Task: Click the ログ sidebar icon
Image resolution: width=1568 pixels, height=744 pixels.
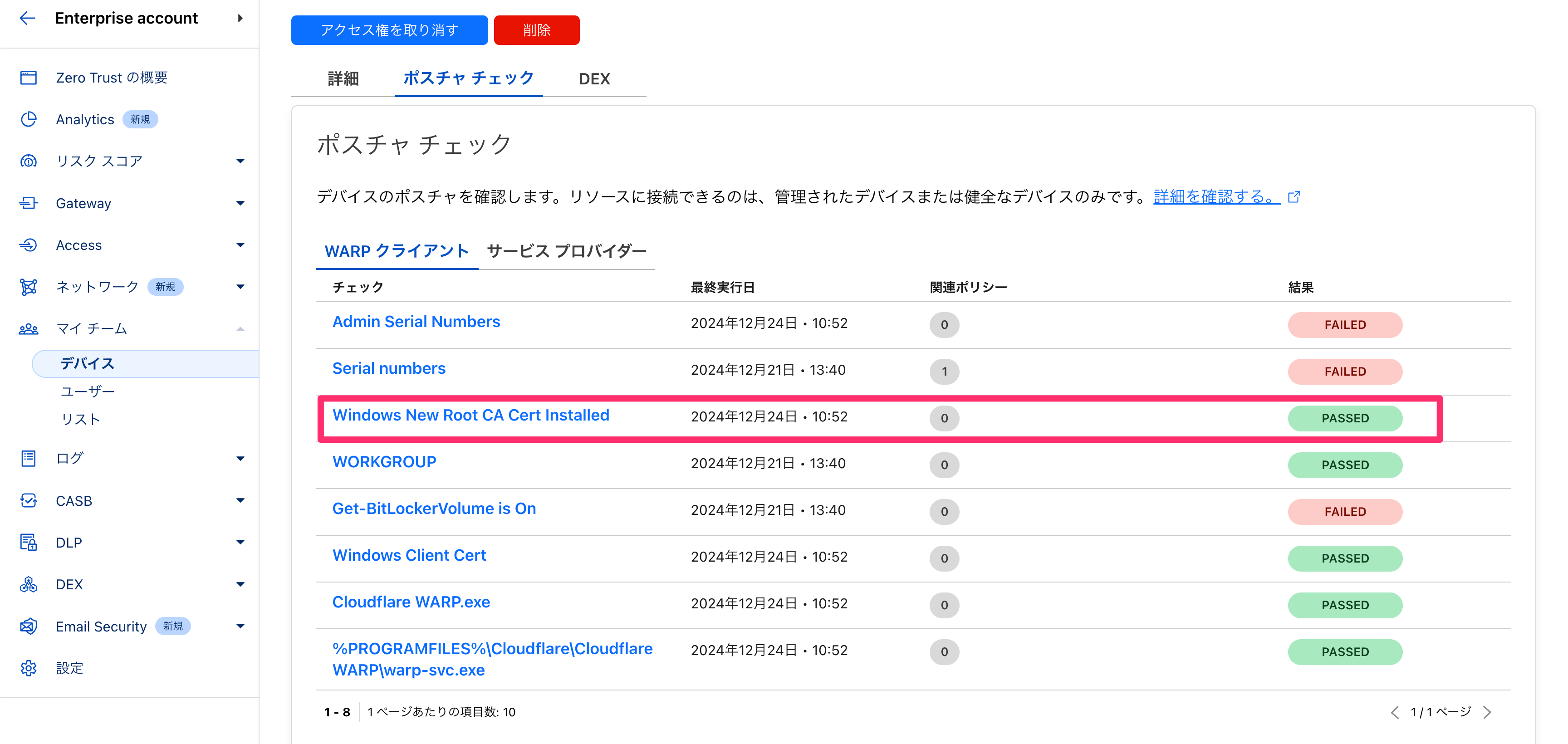Action: [x=29, y=458]
